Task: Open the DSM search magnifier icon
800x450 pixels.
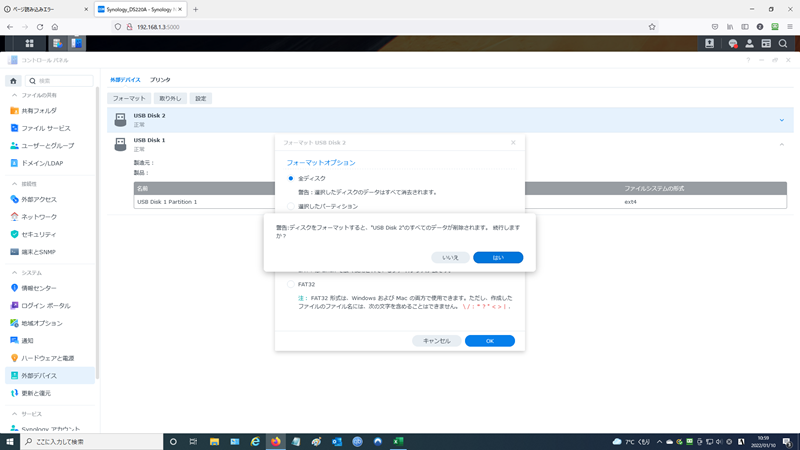Action: point(783,43)
